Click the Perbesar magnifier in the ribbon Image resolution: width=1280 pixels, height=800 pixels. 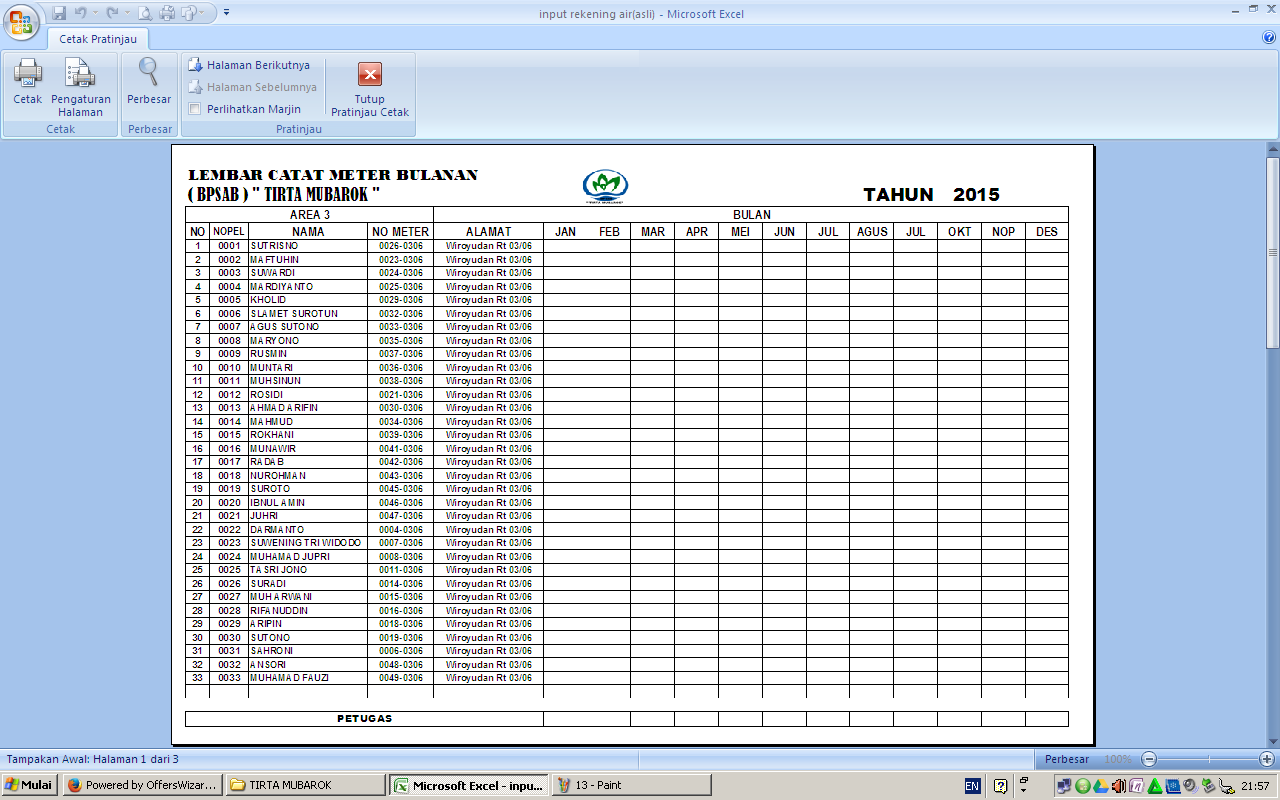[149, 83]
